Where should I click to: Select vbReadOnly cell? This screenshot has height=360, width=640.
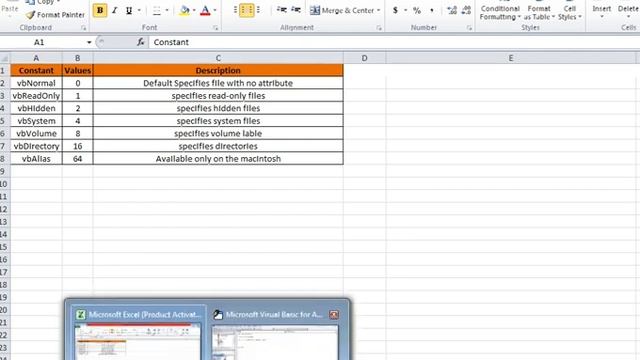[x=36, y=96]
